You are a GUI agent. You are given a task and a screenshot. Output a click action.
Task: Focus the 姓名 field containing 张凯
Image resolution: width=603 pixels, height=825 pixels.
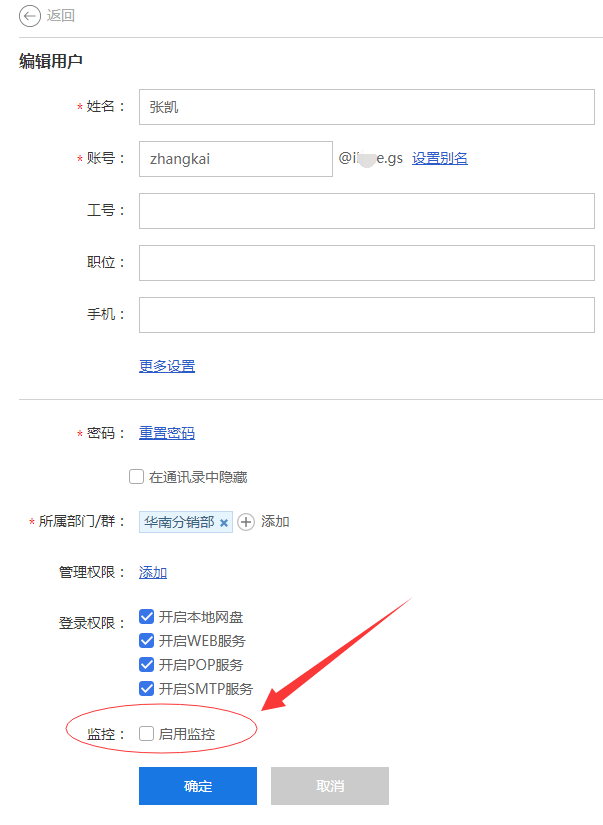367,107
